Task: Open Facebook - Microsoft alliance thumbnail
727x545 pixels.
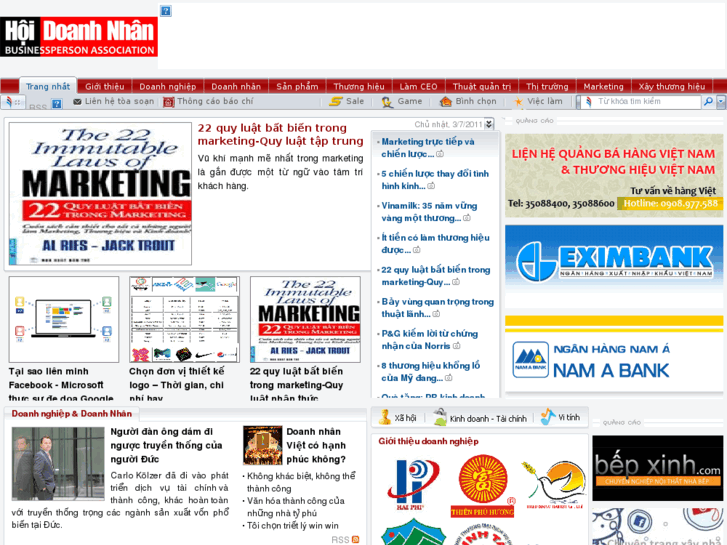Action: coord(64,320)
